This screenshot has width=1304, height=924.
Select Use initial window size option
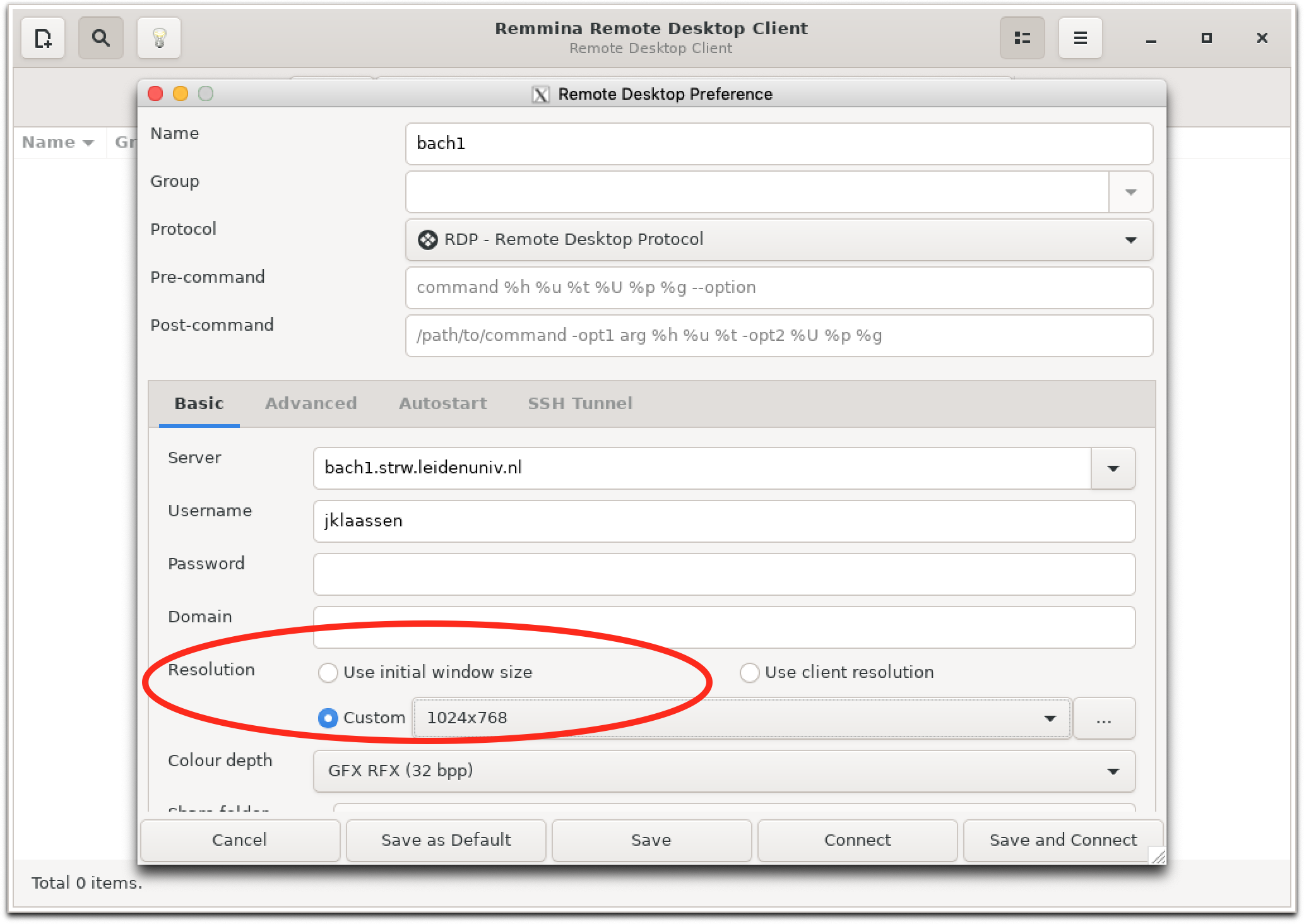(328, 673)
